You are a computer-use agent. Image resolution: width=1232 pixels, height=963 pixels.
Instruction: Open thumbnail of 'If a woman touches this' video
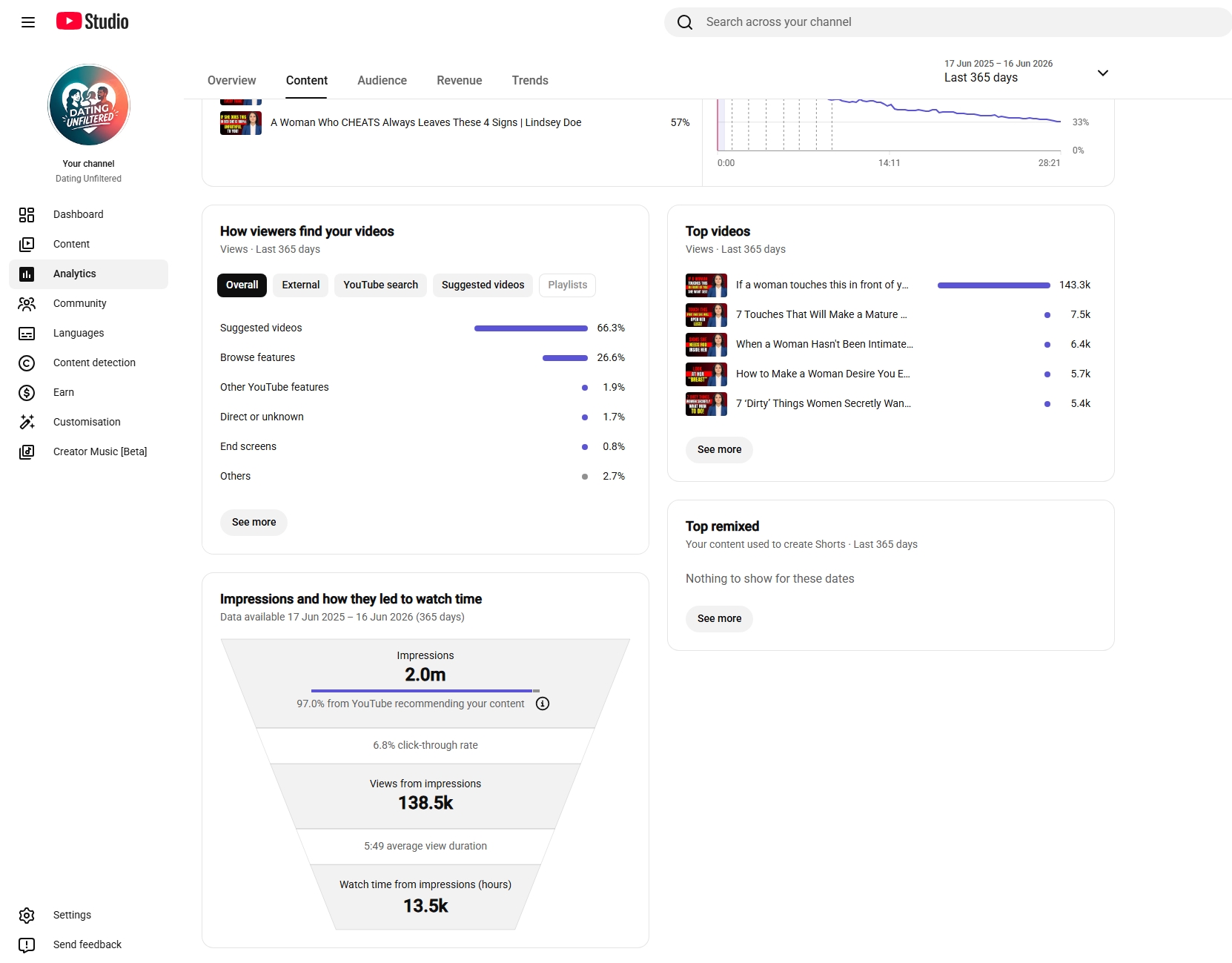[706, 285]
